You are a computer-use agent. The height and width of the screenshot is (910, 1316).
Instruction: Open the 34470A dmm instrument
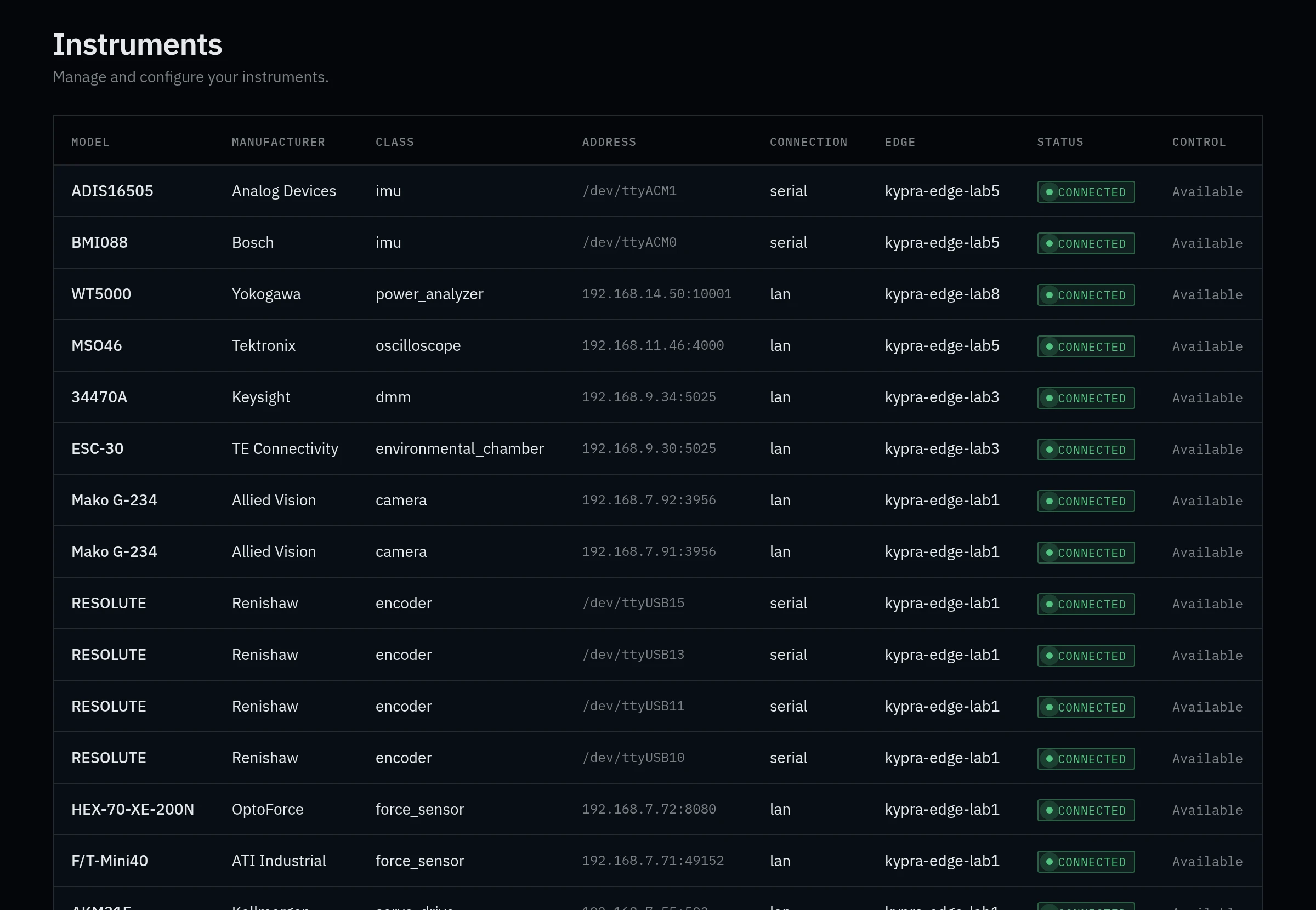click(657, 397)
